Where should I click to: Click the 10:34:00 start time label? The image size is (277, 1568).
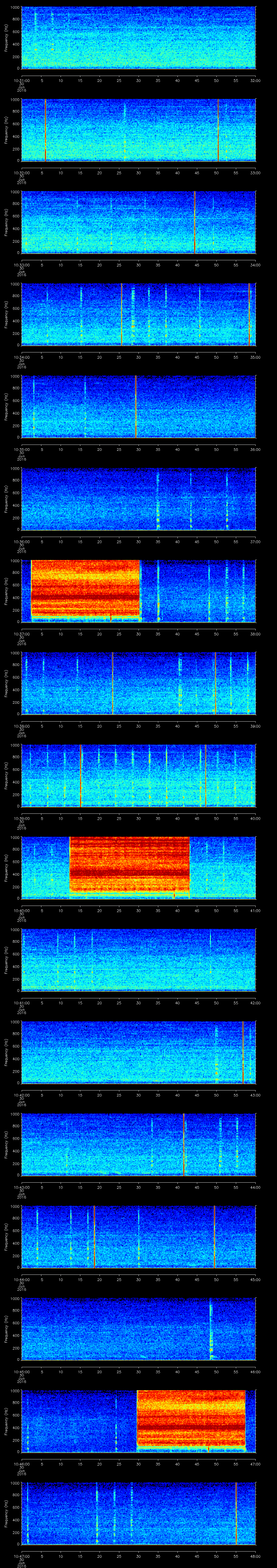tap(21, 357)
